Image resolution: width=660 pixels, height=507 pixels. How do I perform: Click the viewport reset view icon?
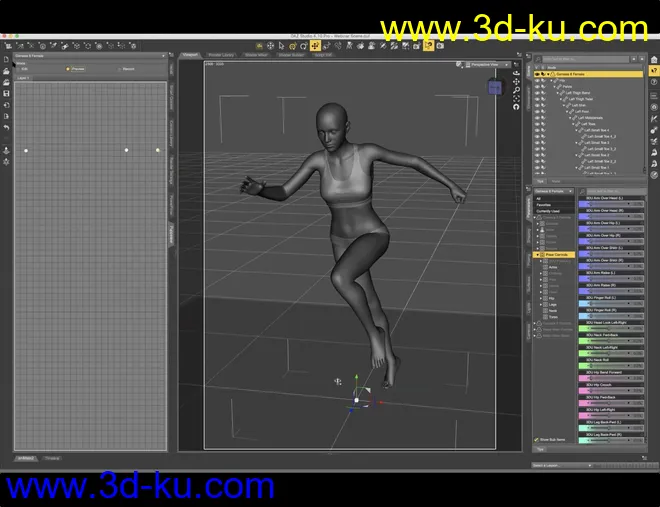click(516, 105)
